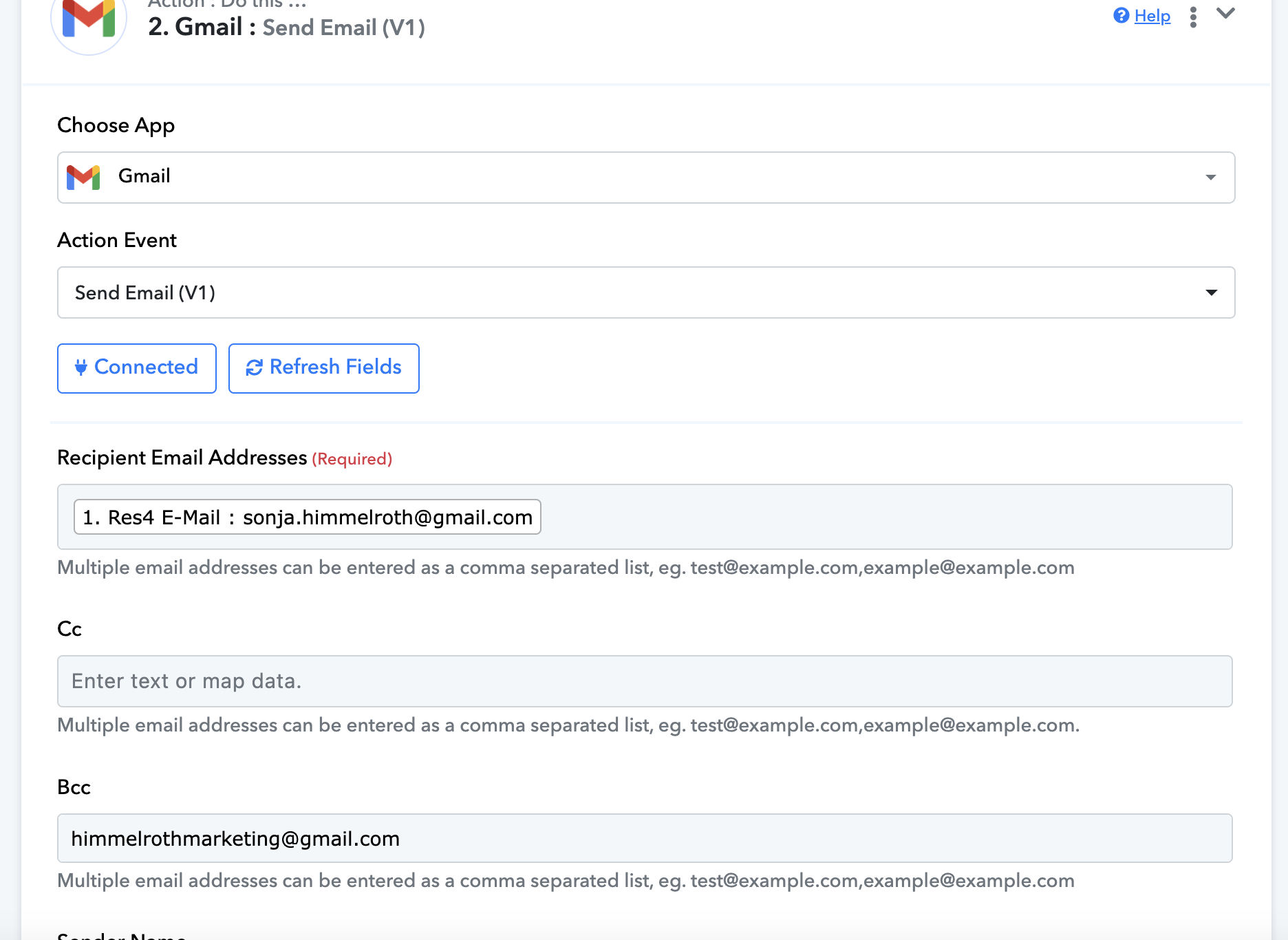Click the Recipient Email Addresses field
This screenshot has width=1288, height=940.
point(645,517)
